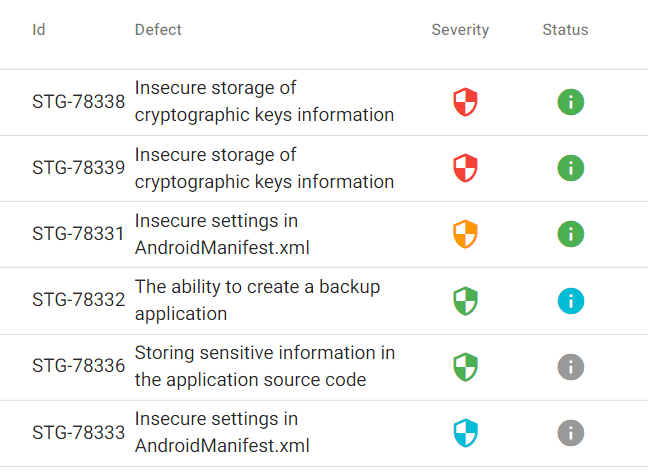Click green status info icon for STG-78331
The image size is (655, 475).
571,234
